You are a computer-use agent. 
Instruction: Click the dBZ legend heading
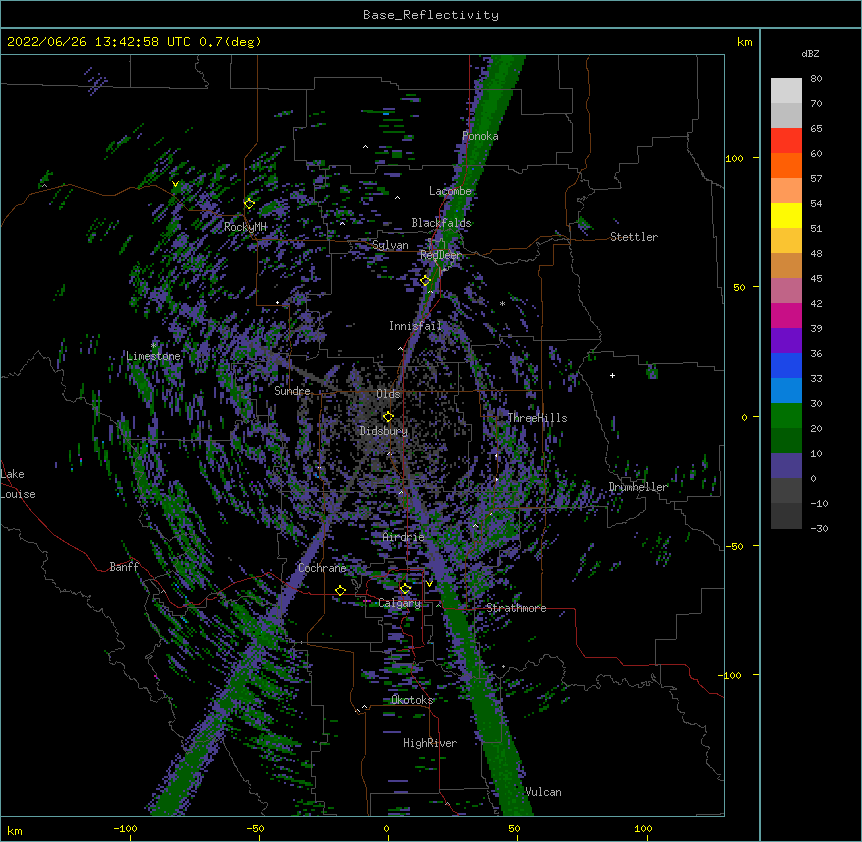[810, 53]
